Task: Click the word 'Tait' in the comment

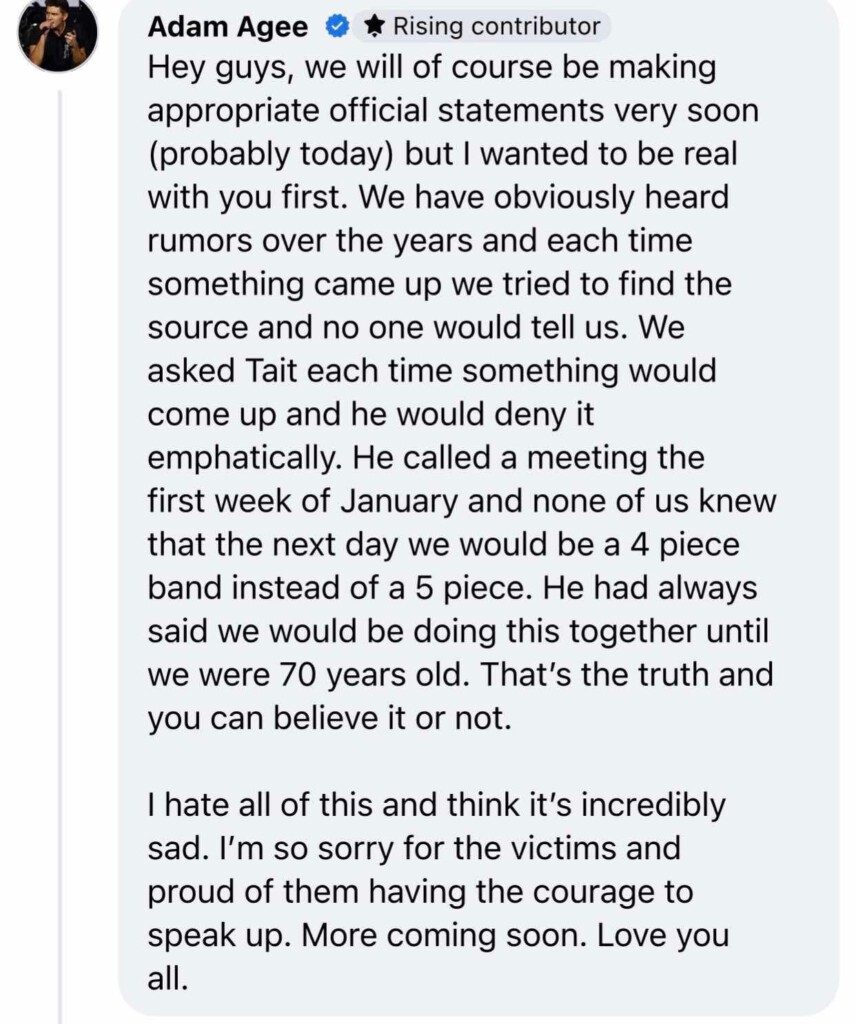Action: [272, 370]
